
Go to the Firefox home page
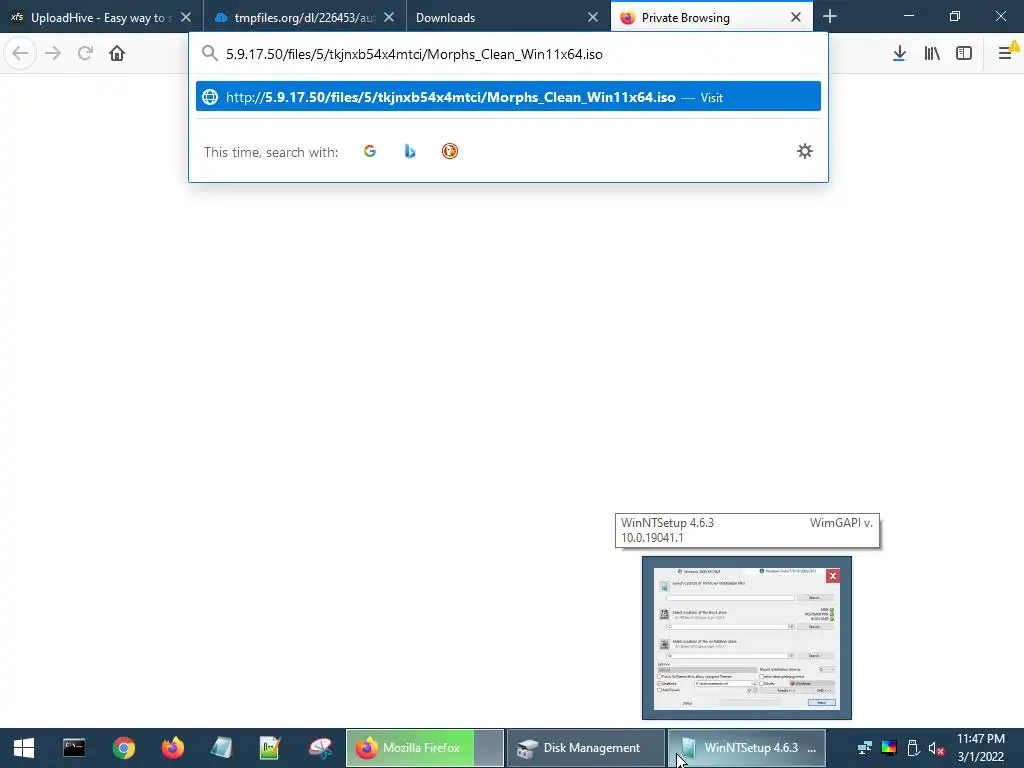(x=117, y=53)
